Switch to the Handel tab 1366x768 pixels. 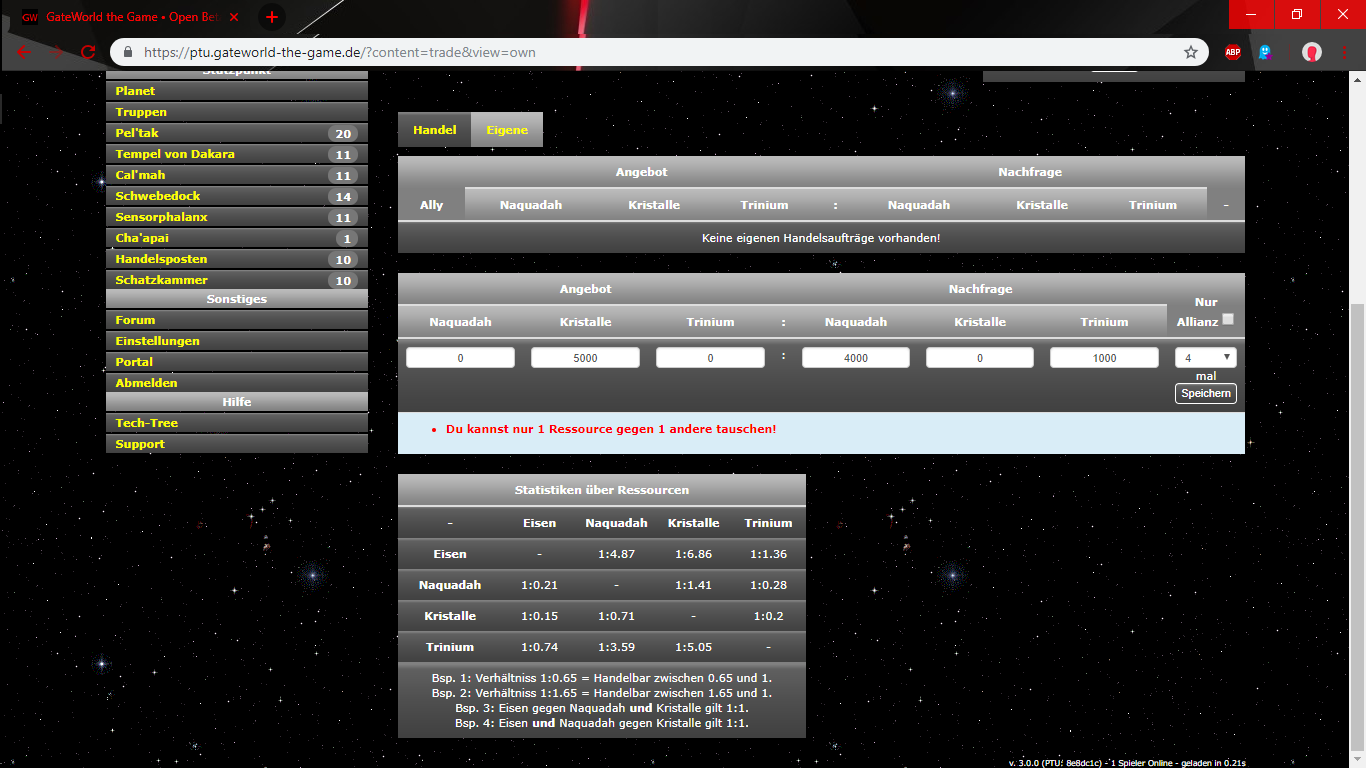(x=434, y=130)
